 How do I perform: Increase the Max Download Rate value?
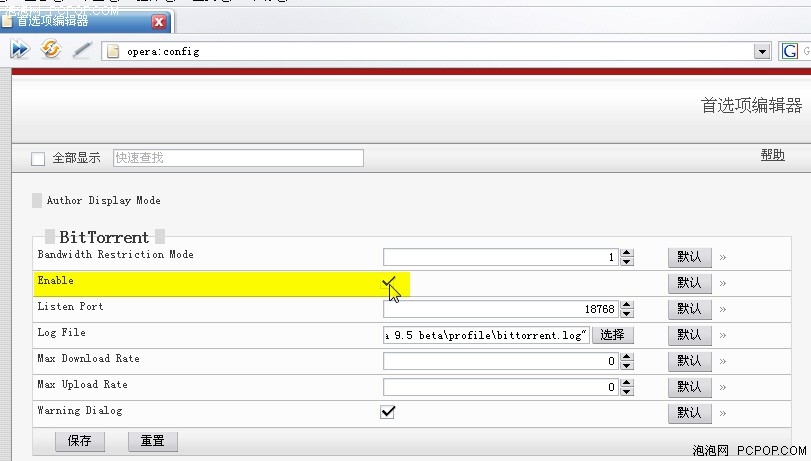(x=627, y=356)
